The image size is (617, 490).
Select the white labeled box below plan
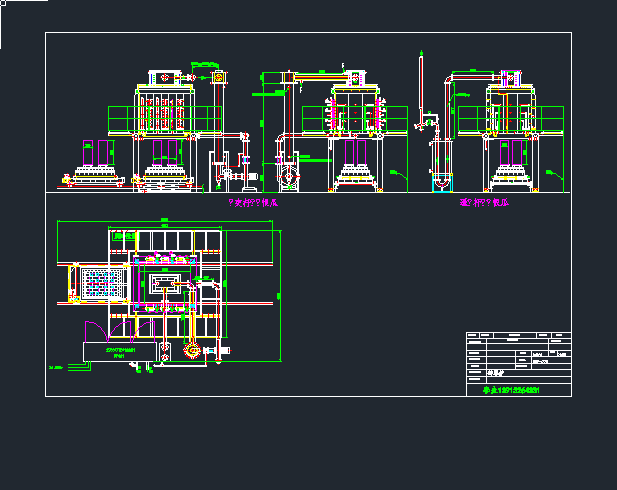[119, 352]
